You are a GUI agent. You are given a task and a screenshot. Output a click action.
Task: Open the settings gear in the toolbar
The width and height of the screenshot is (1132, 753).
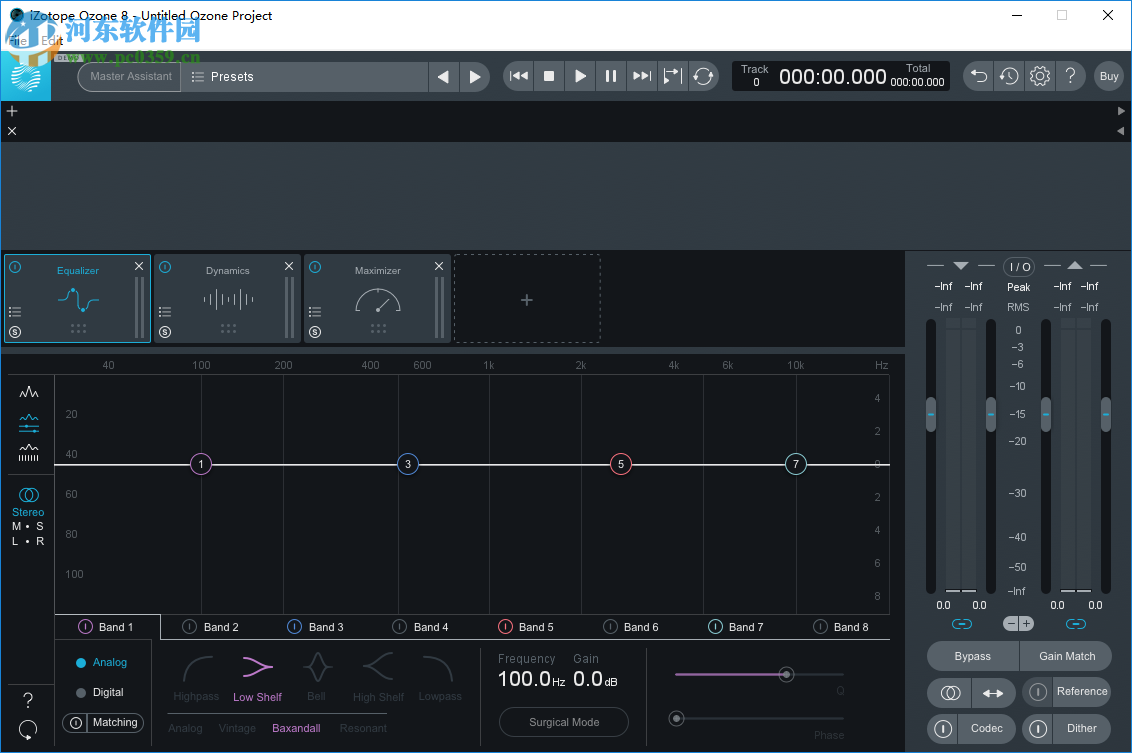click(x=1039, y=76)
